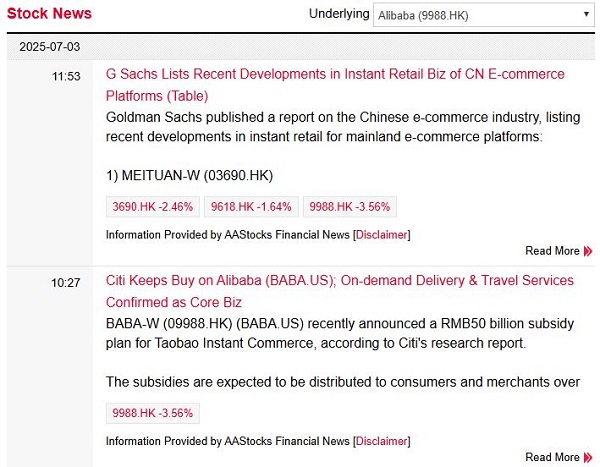Screen dimensions: 600x467
Task: Click 9988.HK -3.56% tag under Goldman article
Action: click(350, 207)
